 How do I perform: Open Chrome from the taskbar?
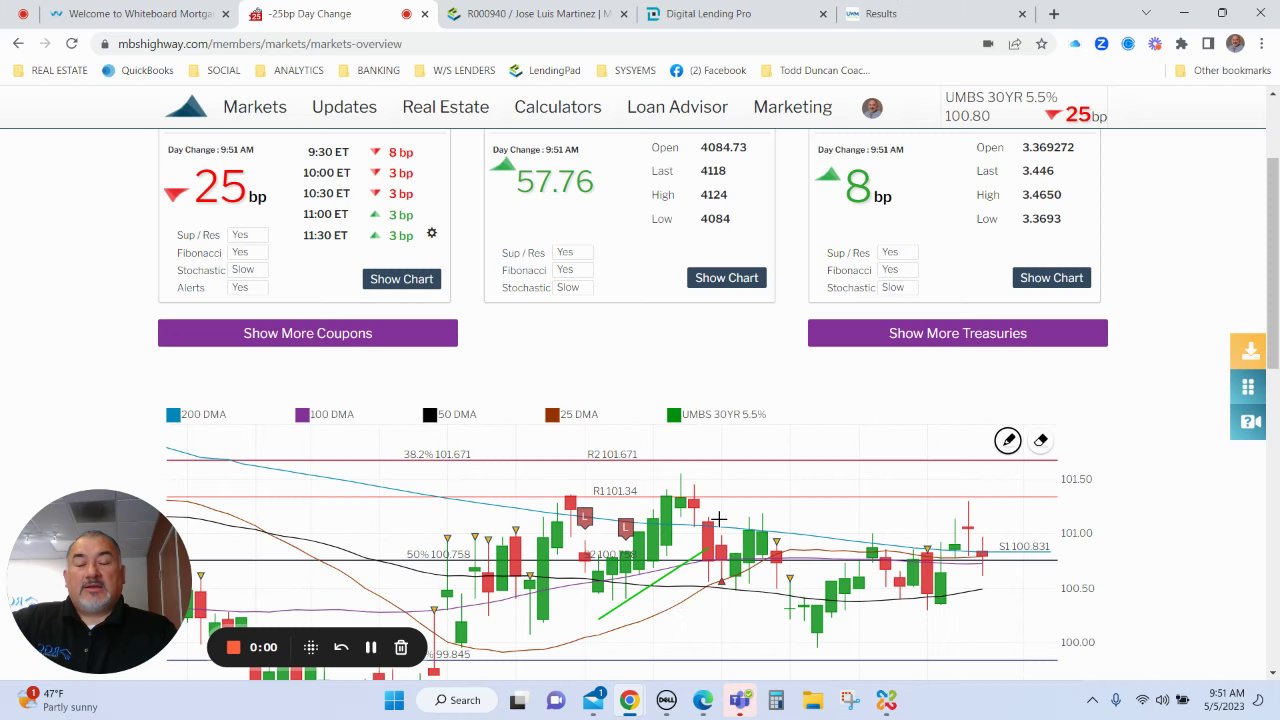[629, 700]
